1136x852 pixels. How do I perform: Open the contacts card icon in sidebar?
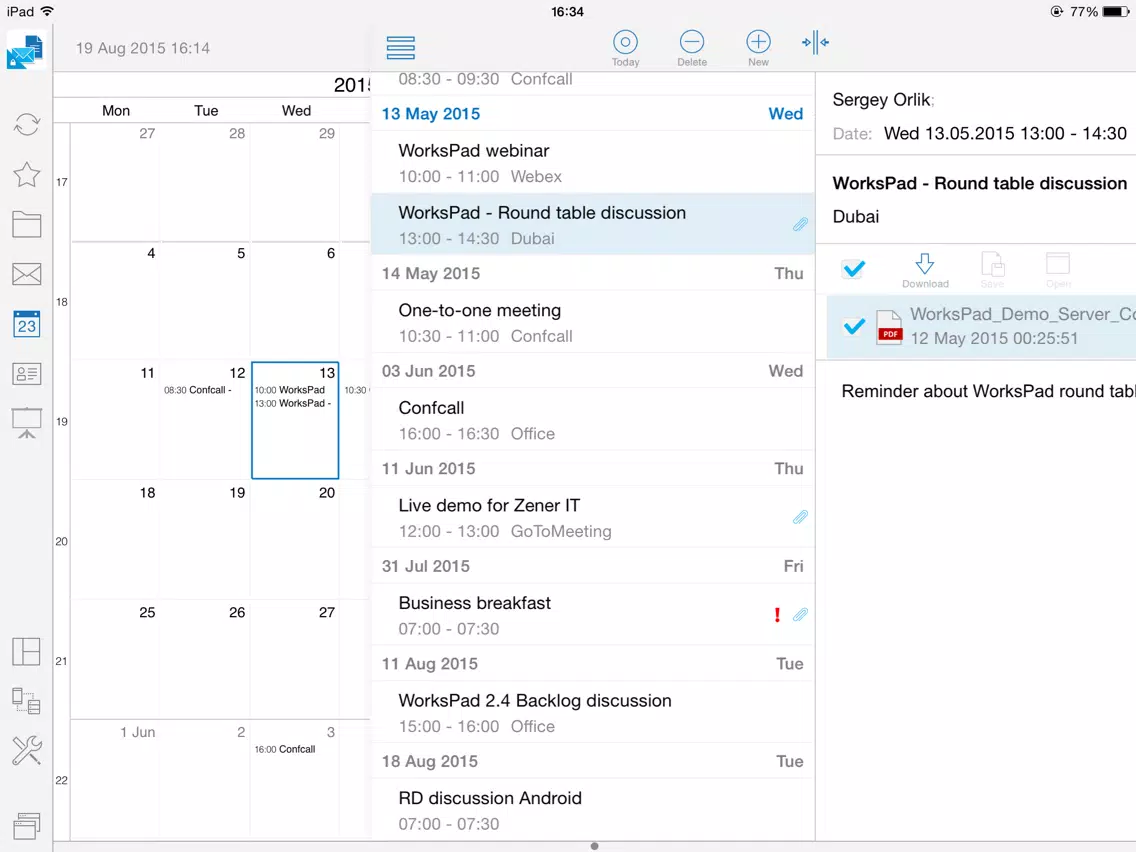26,374
